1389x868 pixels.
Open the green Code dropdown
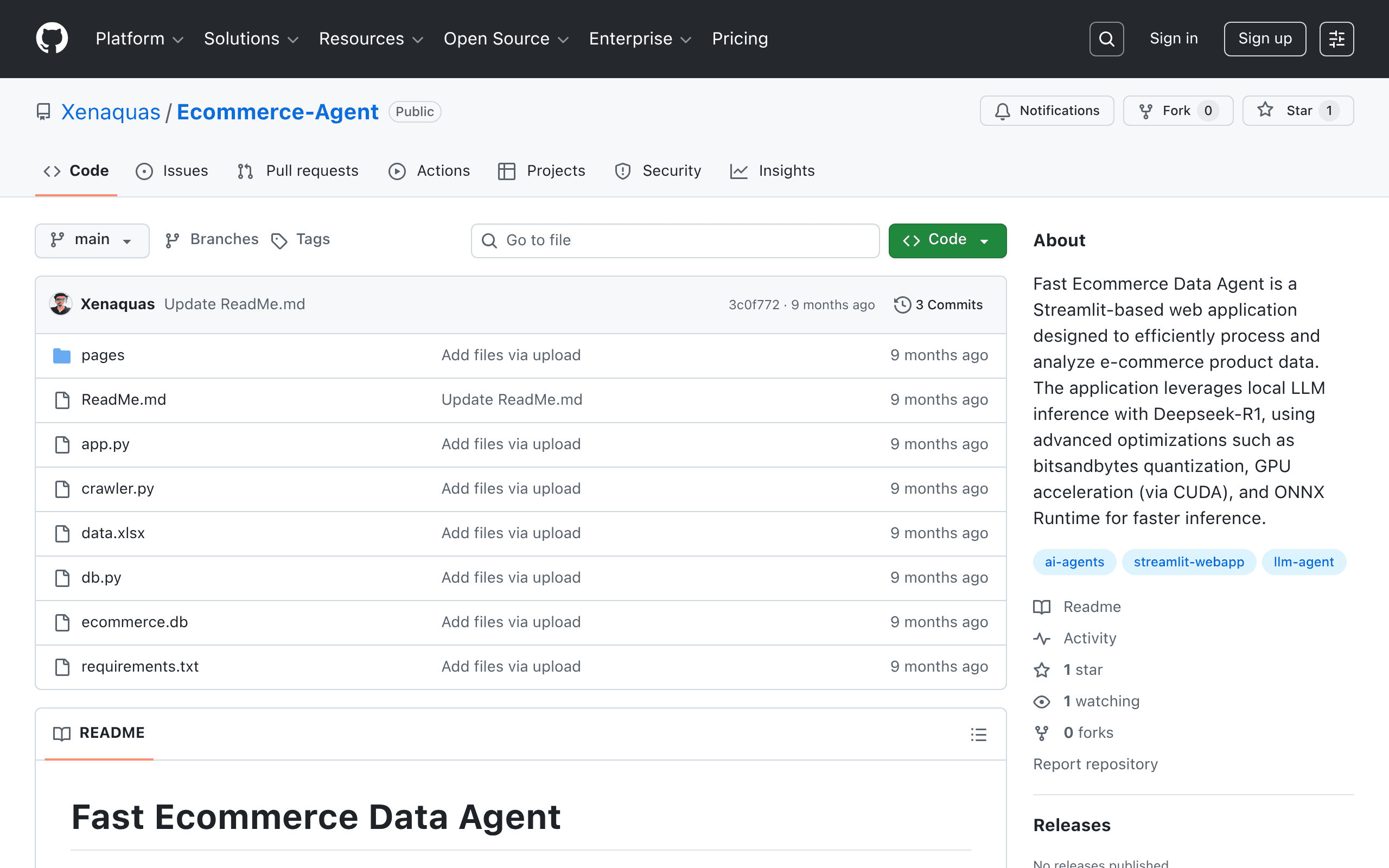click(947, 240)
